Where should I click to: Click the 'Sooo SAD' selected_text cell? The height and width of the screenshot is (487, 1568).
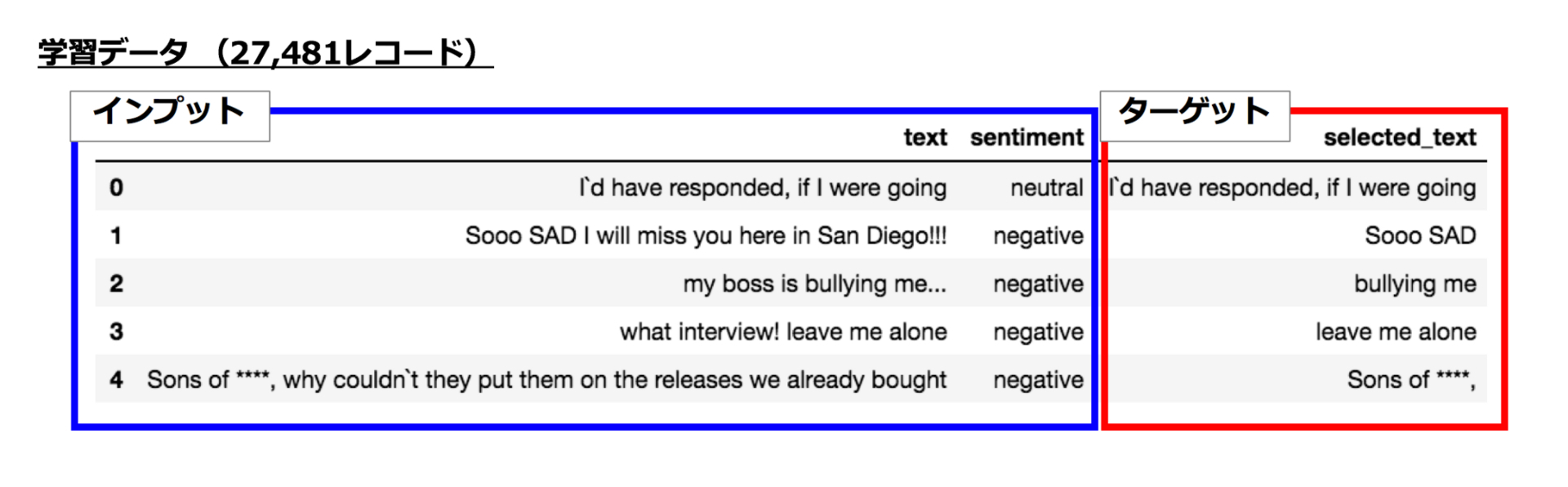point(1420,236)
